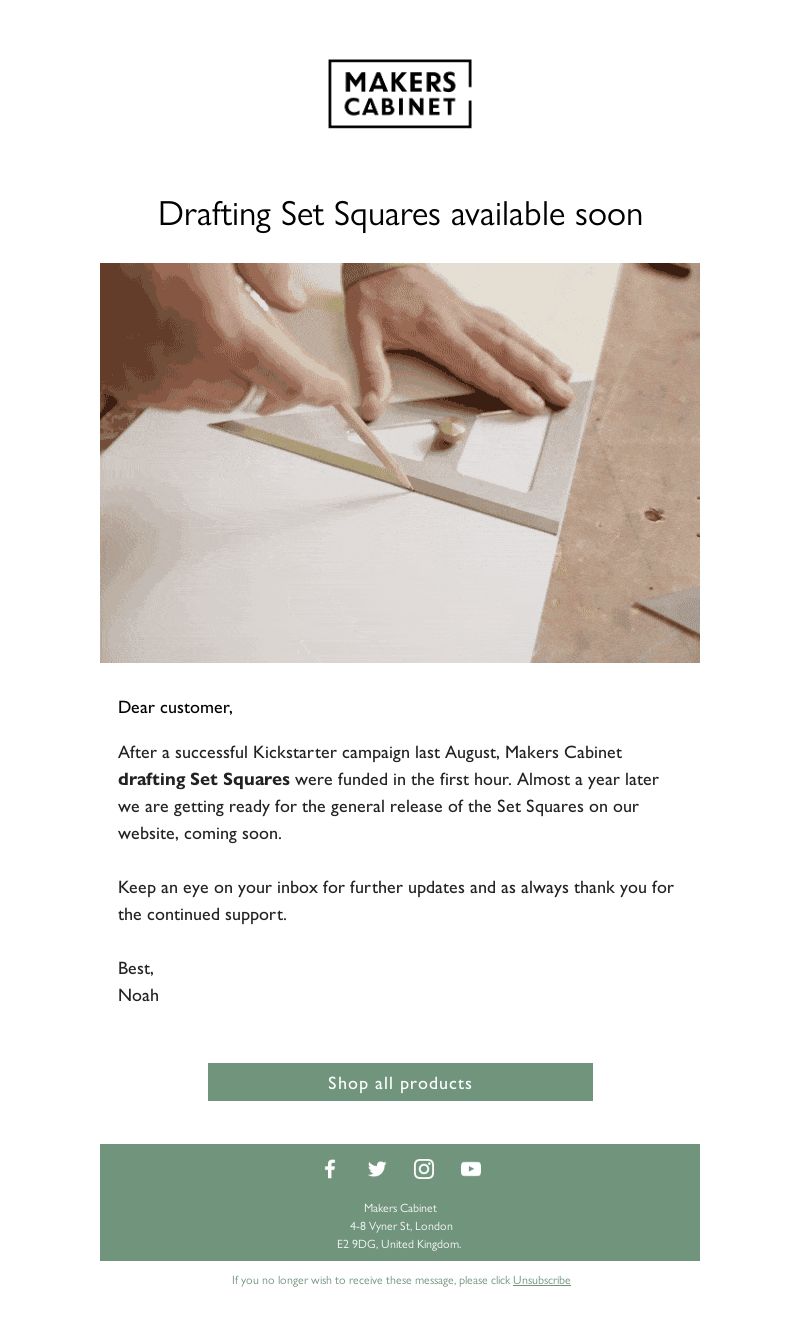The image size is (800, 1318).
Task: Click the 'After a successful Kickstarter campaign' sentence
Action: [x=388, y=792]
